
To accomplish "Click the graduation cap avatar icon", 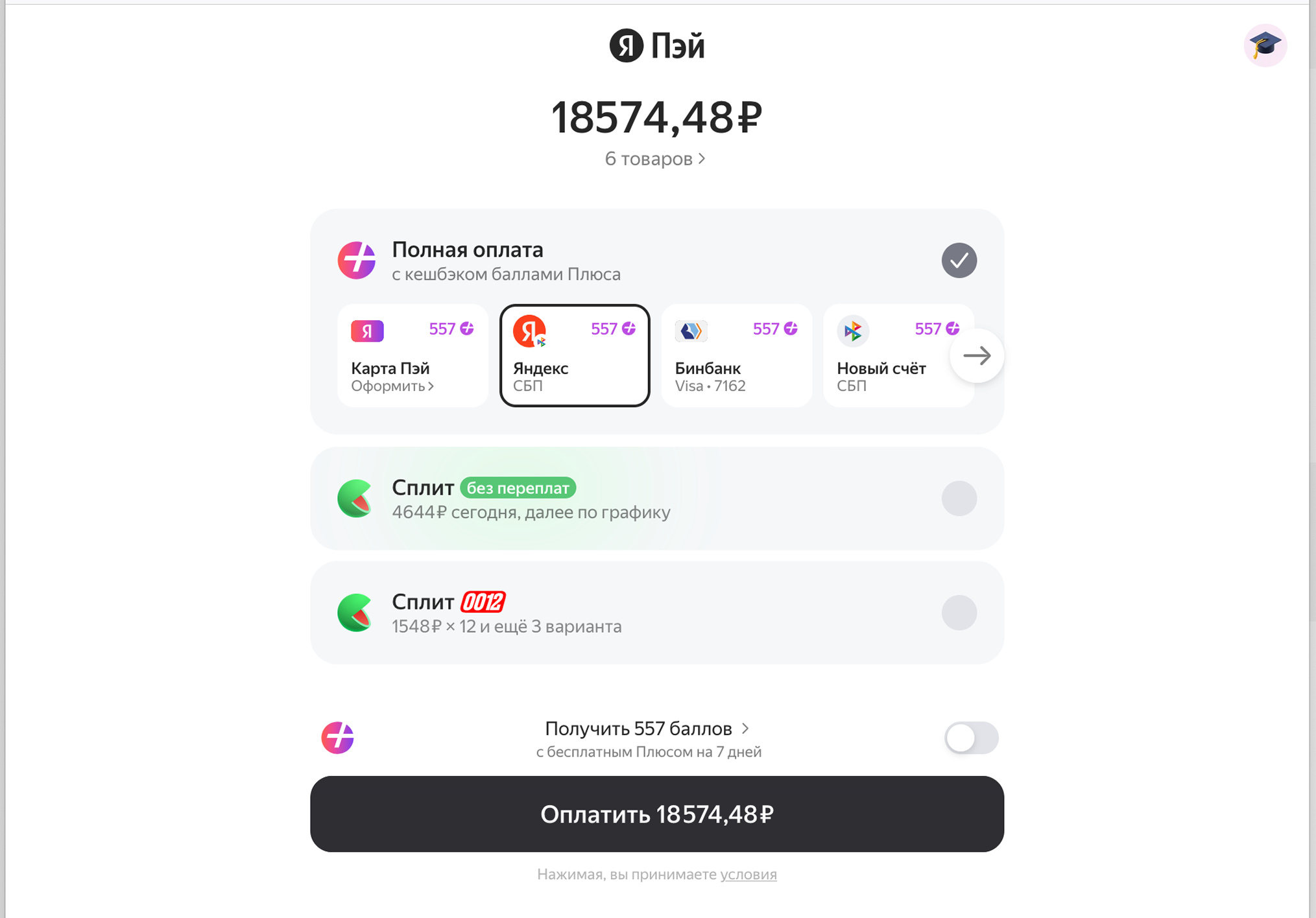I will 1265,45.
